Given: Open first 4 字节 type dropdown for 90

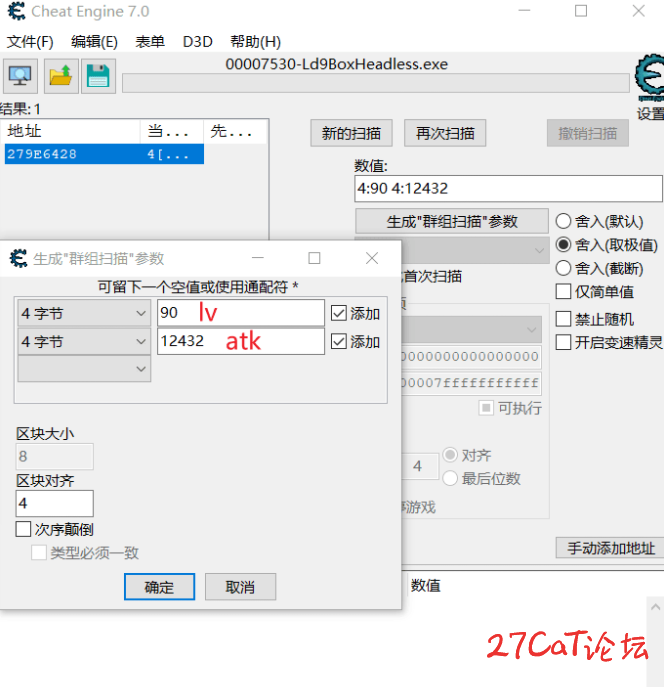Looking at the screenshot, I should (x=84, y=313).
